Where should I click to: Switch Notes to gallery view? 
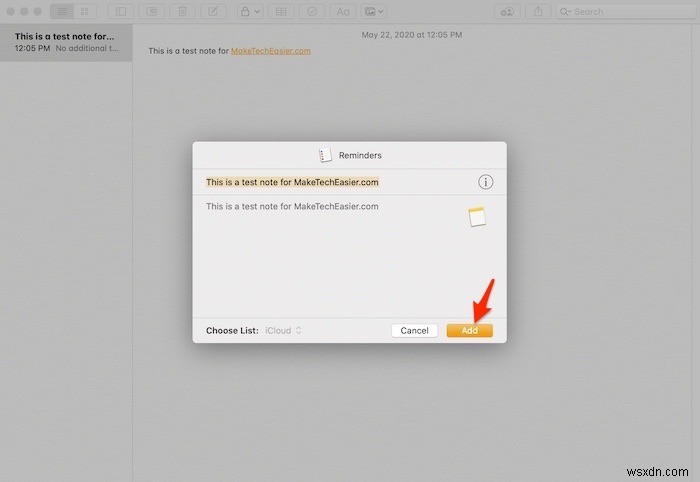(85, 12)
